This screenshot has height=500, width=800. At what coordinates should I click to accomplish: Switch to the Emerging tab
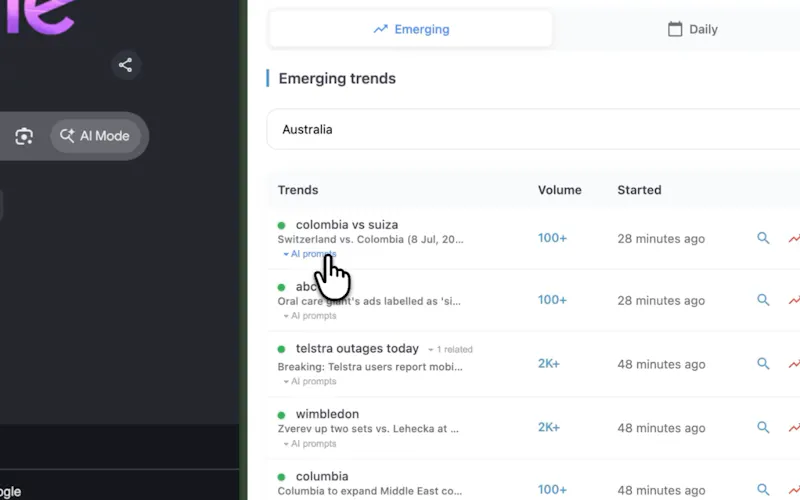click(411, 29)
